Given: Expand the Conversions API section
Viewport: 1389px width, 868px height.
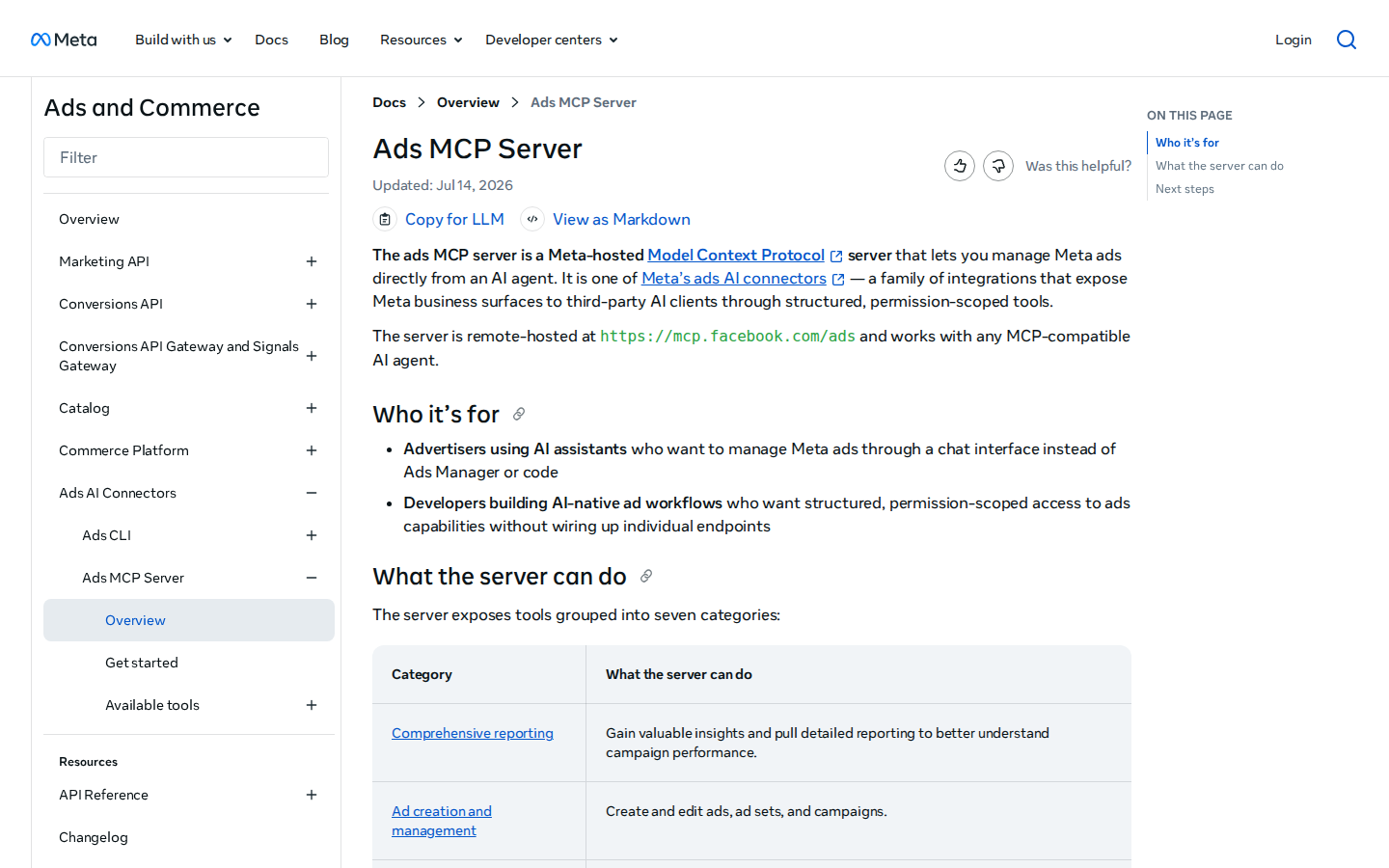Looking at the screenshot, I should (x=312, y=304).
